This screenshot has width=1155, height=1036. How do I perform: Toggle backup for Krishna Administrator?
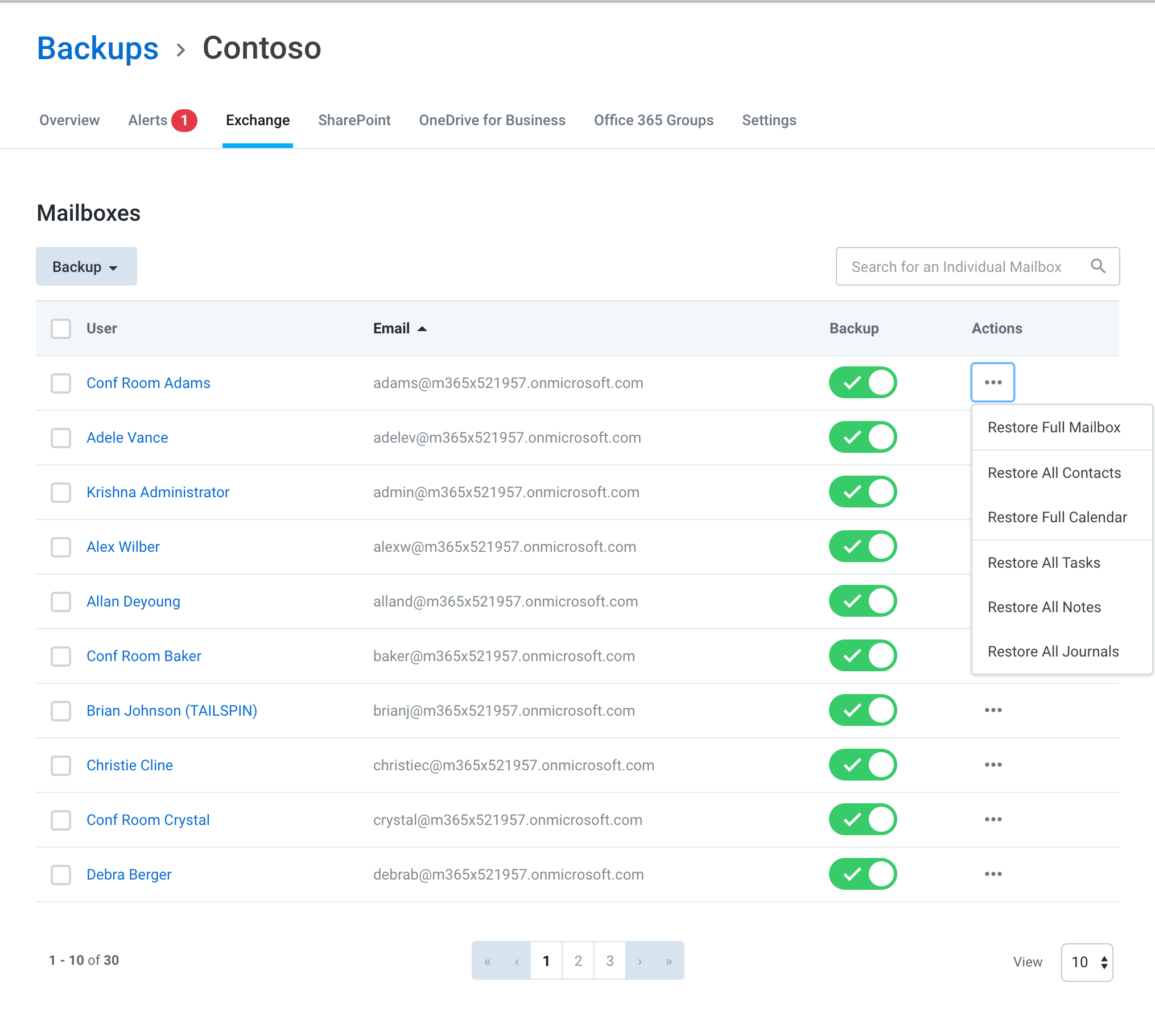click(x=863, y=491)
